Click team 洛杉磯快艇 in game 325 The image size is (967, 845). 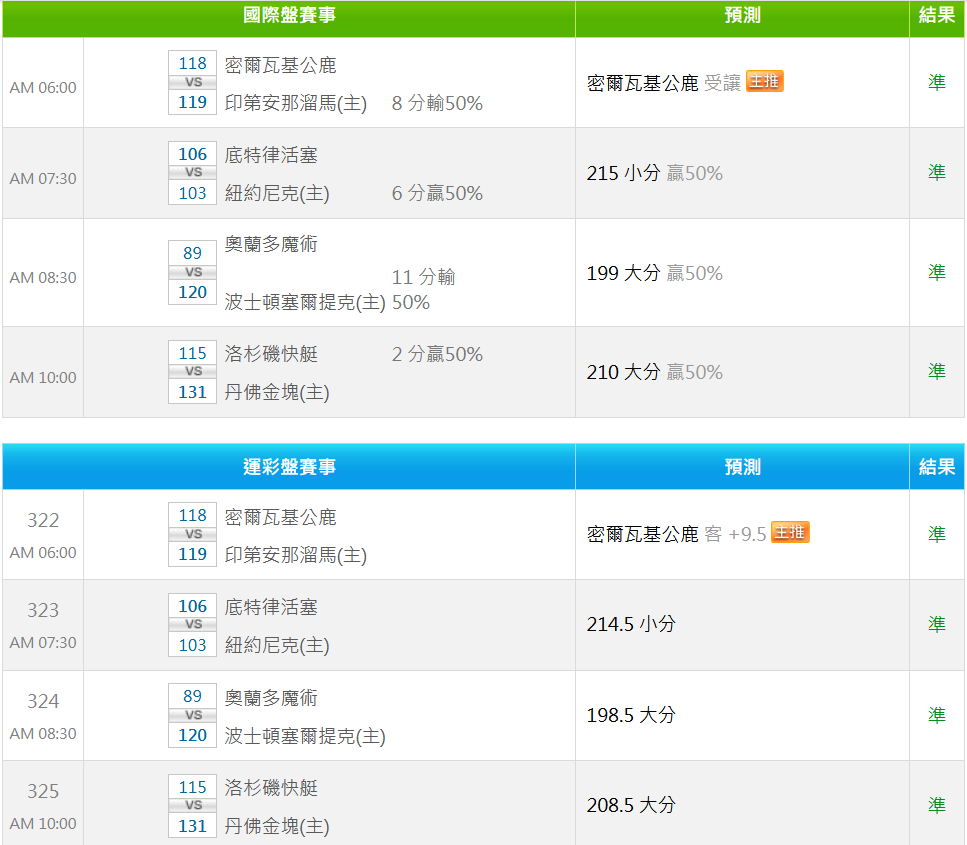tap(271, 788)
